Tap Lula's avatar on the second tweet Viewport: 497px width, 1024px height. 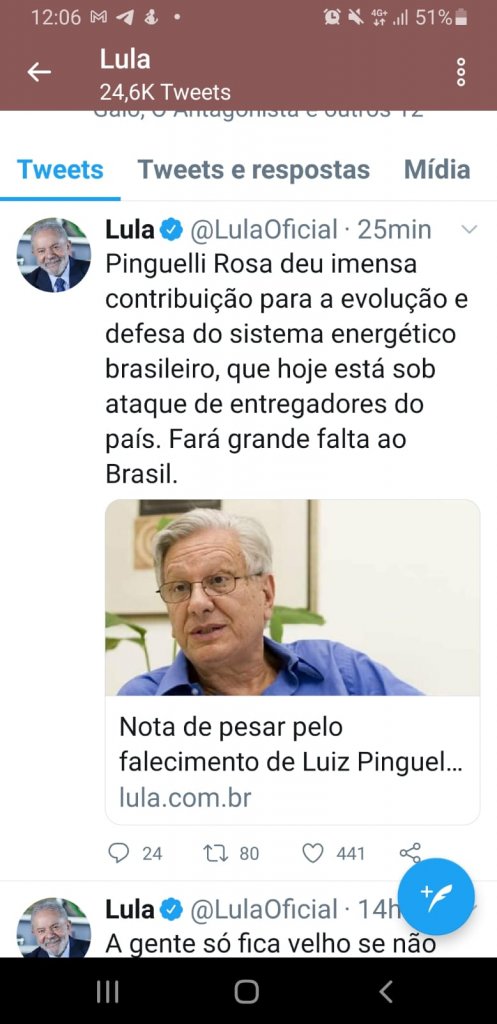click(54, 927)
